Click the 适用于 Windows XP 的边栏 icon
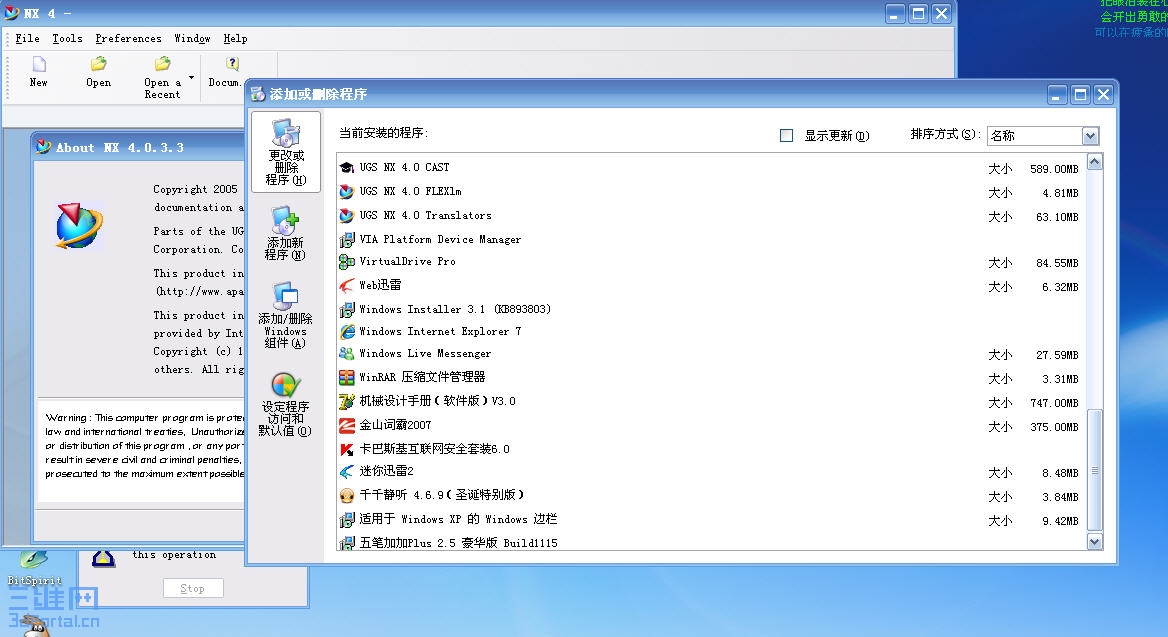Image resolution: width=1168 pixels, height=637 pixels. pyautogui.click(x=346, y=519)
